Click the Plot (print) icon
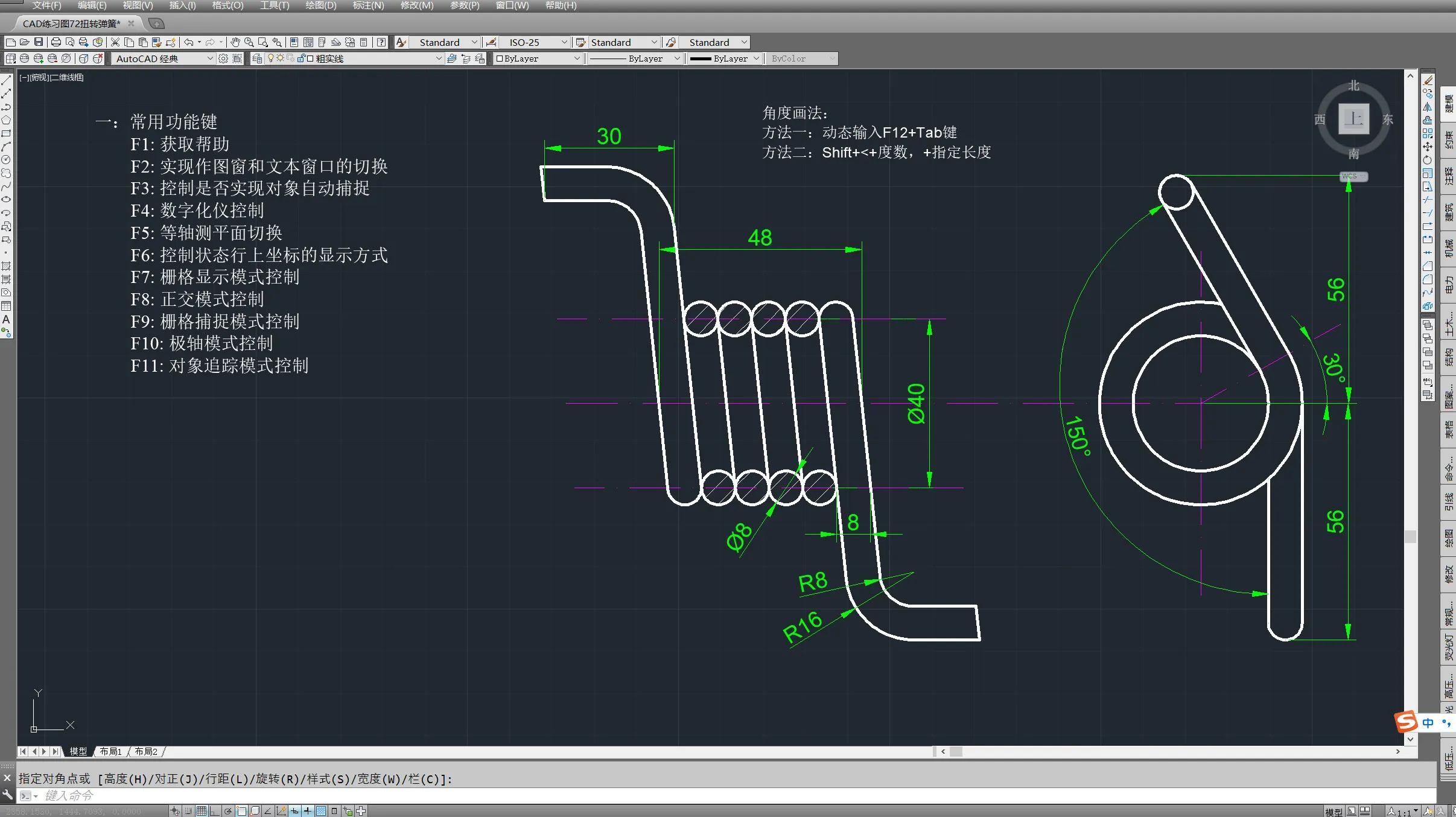 click(56, 42)
